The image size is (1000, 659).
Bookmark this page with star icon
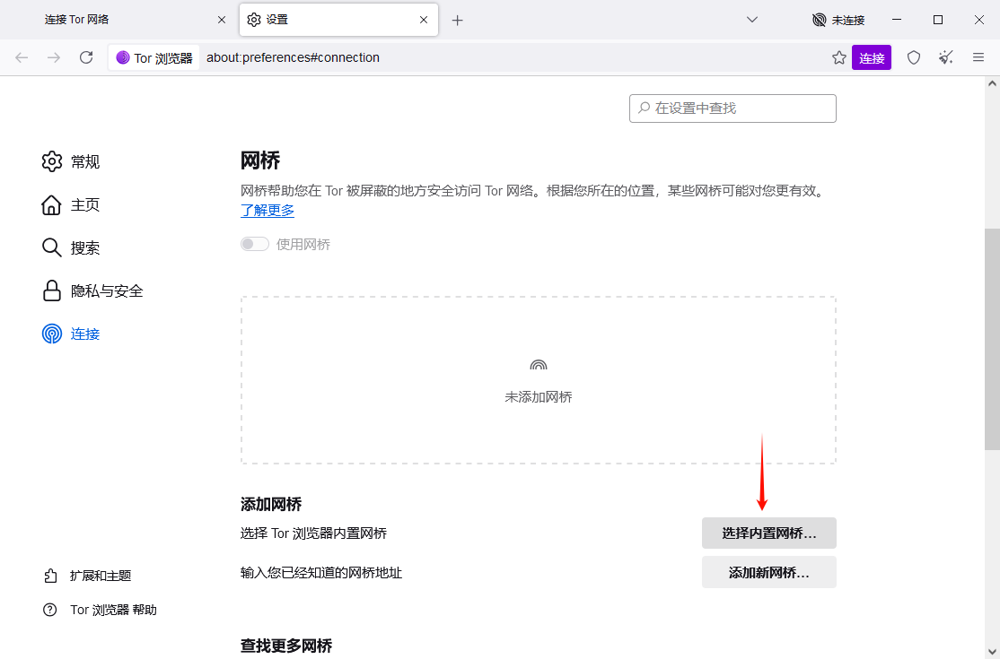coord(839,58)
